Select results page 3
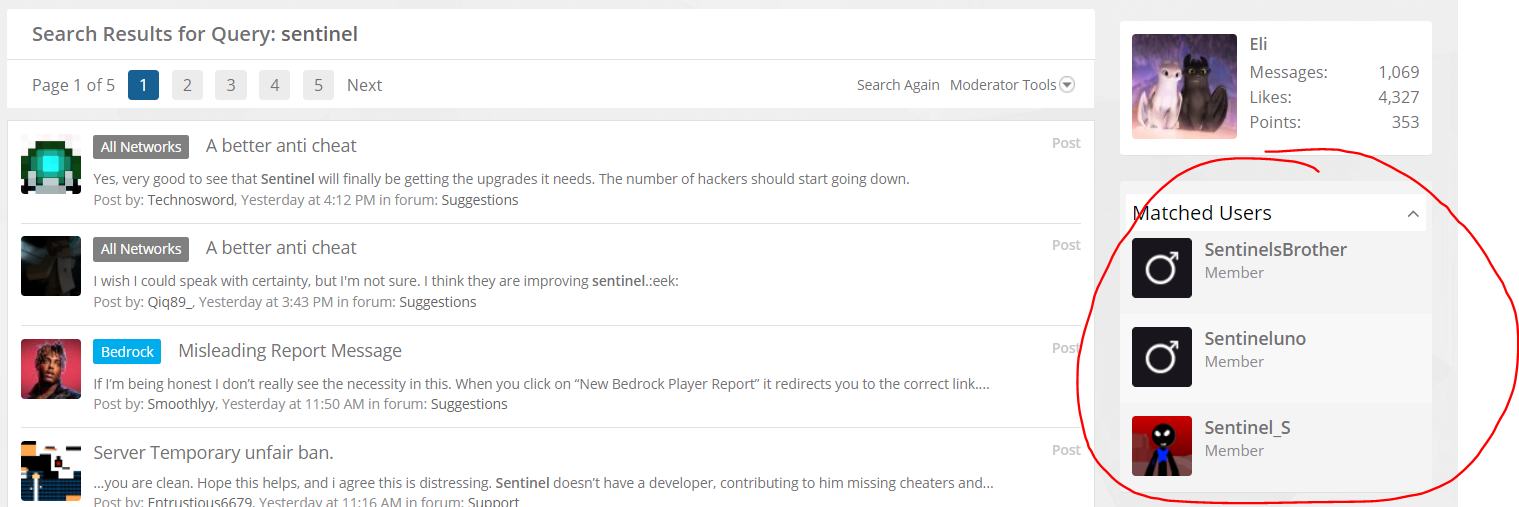 point(230,85)
